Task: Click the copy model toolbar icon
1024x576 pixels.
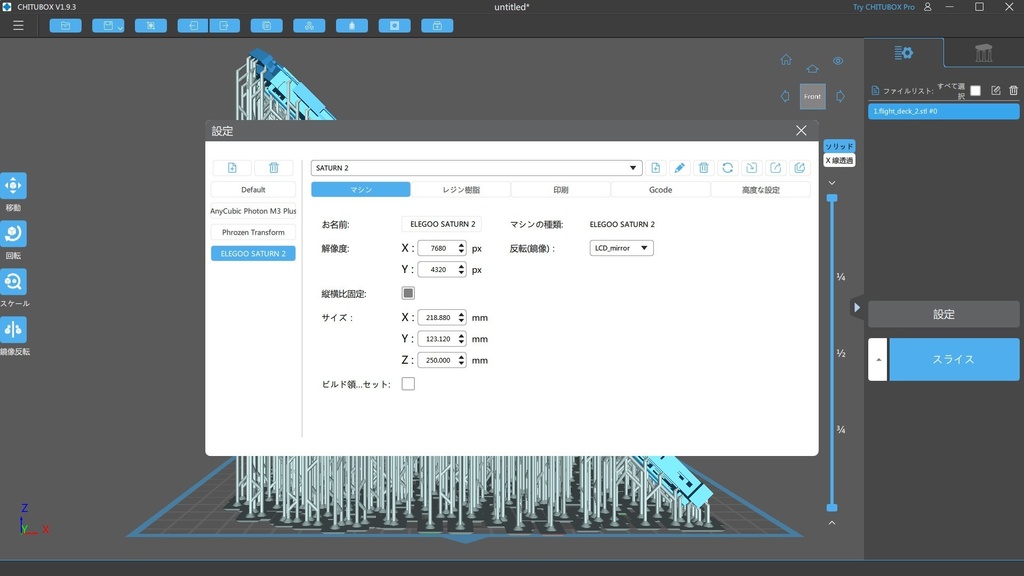Action: pyautogui.click(x=266, y=25)
